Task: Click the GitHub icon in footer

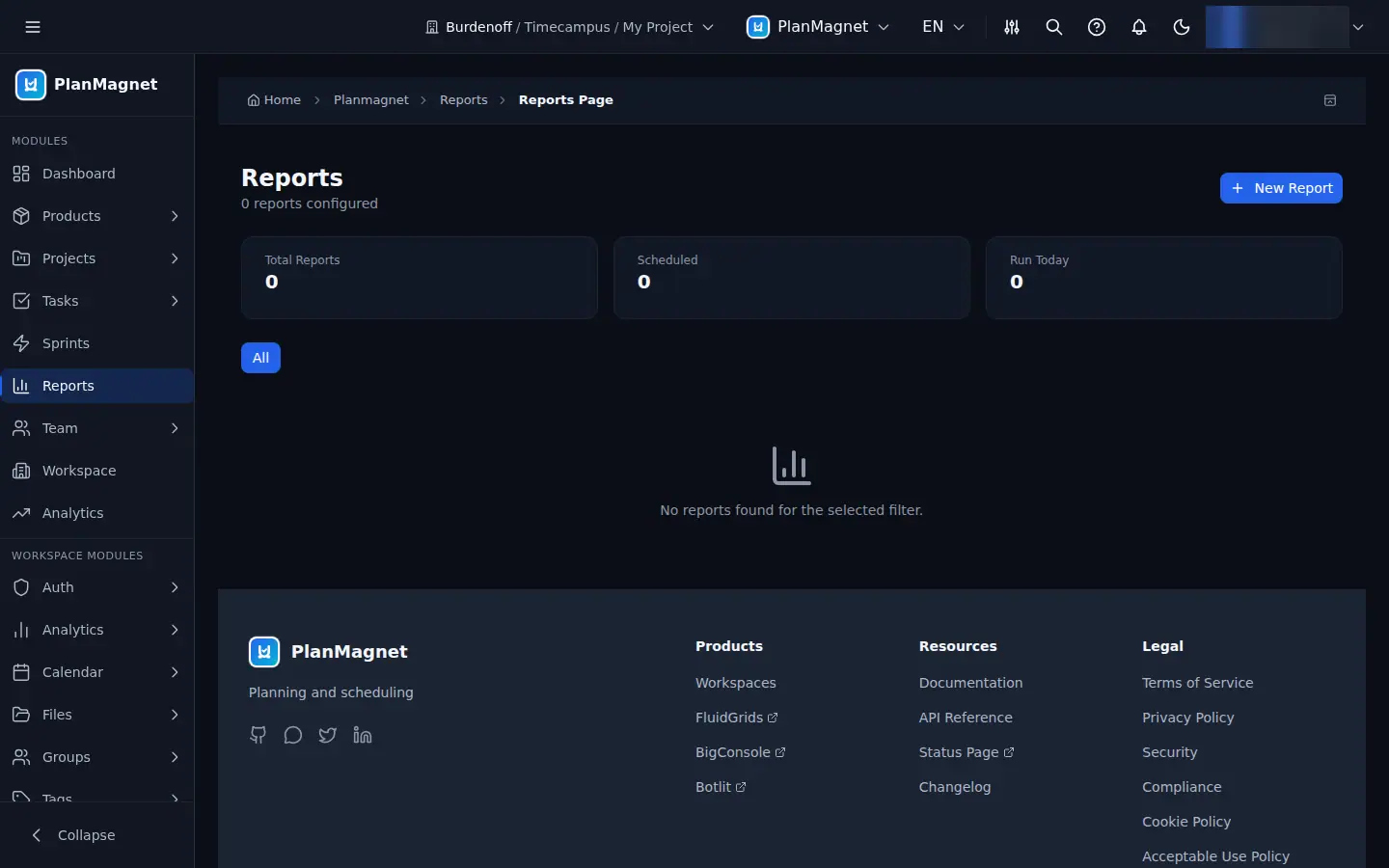Action: coord(259,735)
